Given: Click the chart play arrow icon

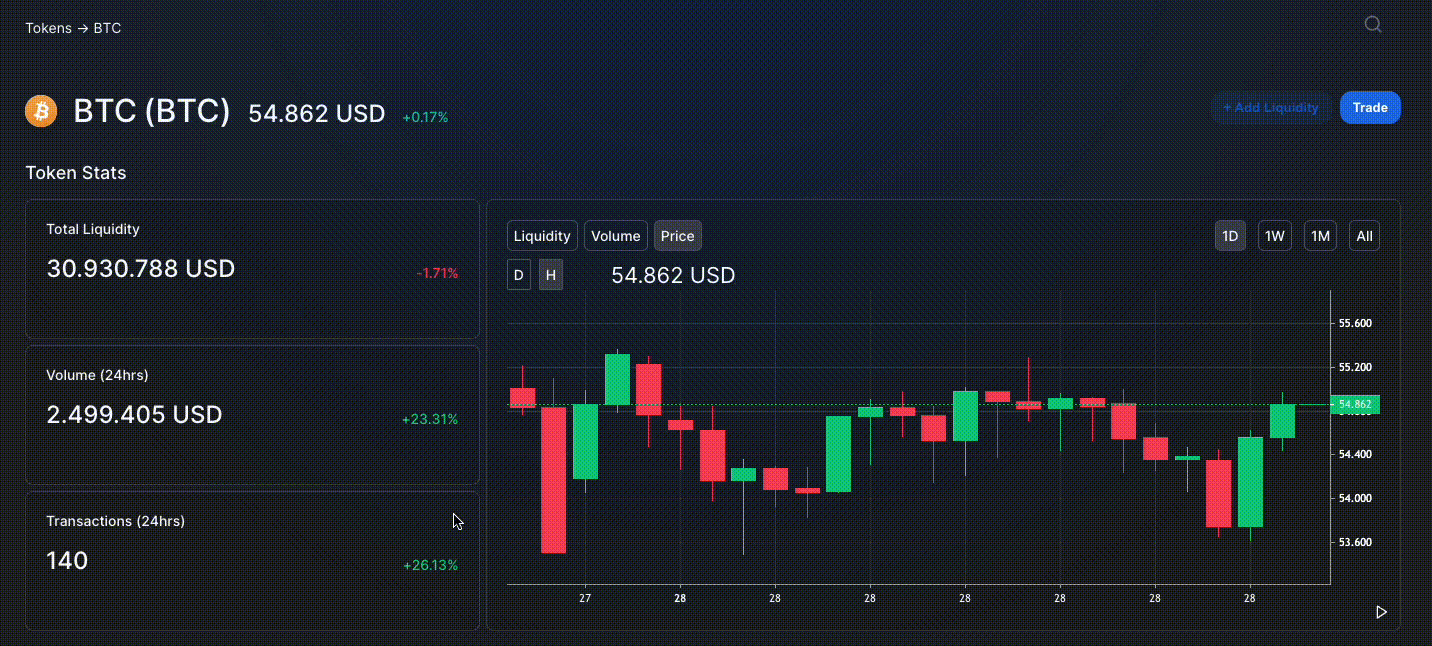Looking at the screenshot, I should click(1381, 612).
